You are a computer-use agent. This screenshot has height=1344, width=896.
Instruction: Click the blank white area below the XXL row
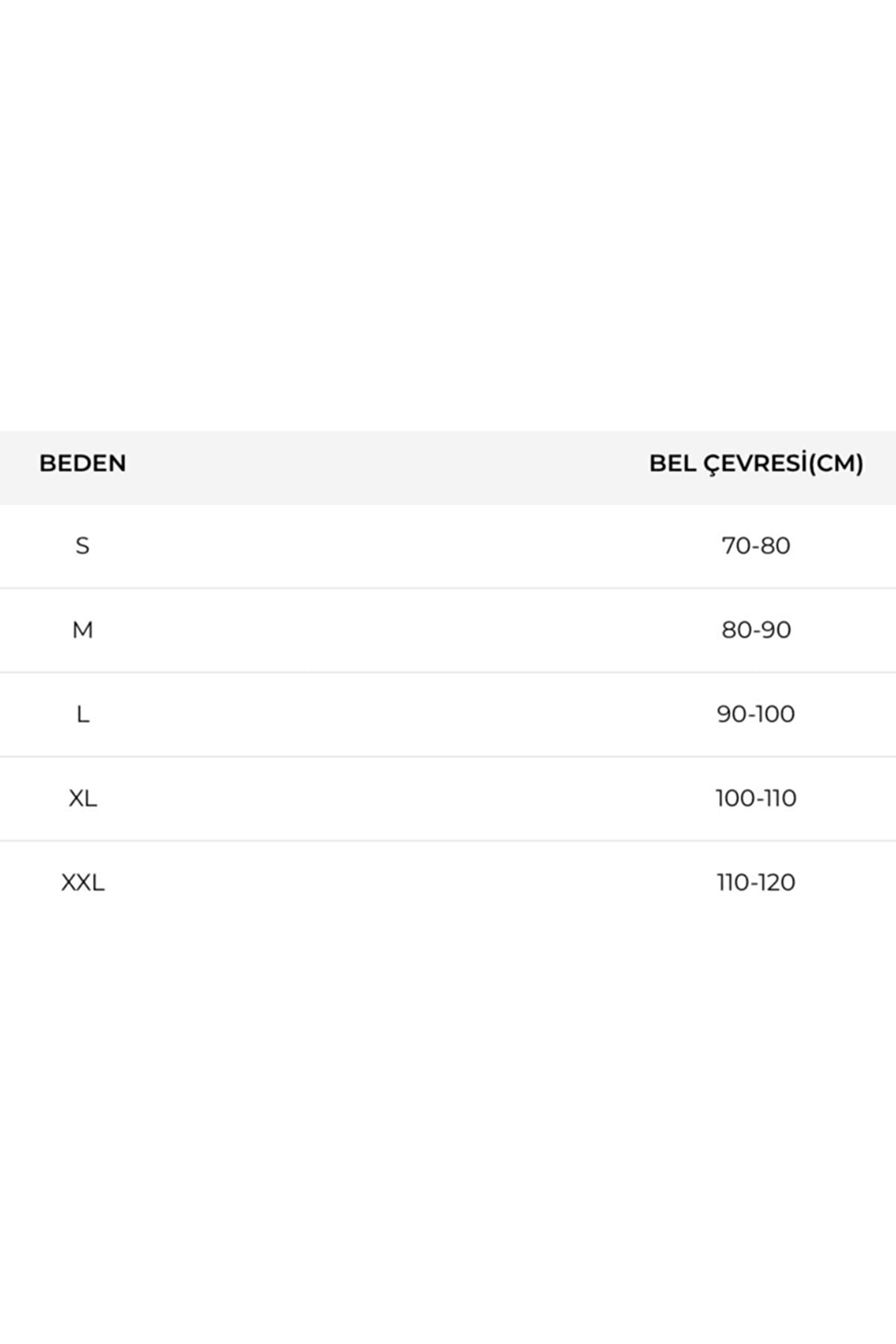(x=448, y=1120)
